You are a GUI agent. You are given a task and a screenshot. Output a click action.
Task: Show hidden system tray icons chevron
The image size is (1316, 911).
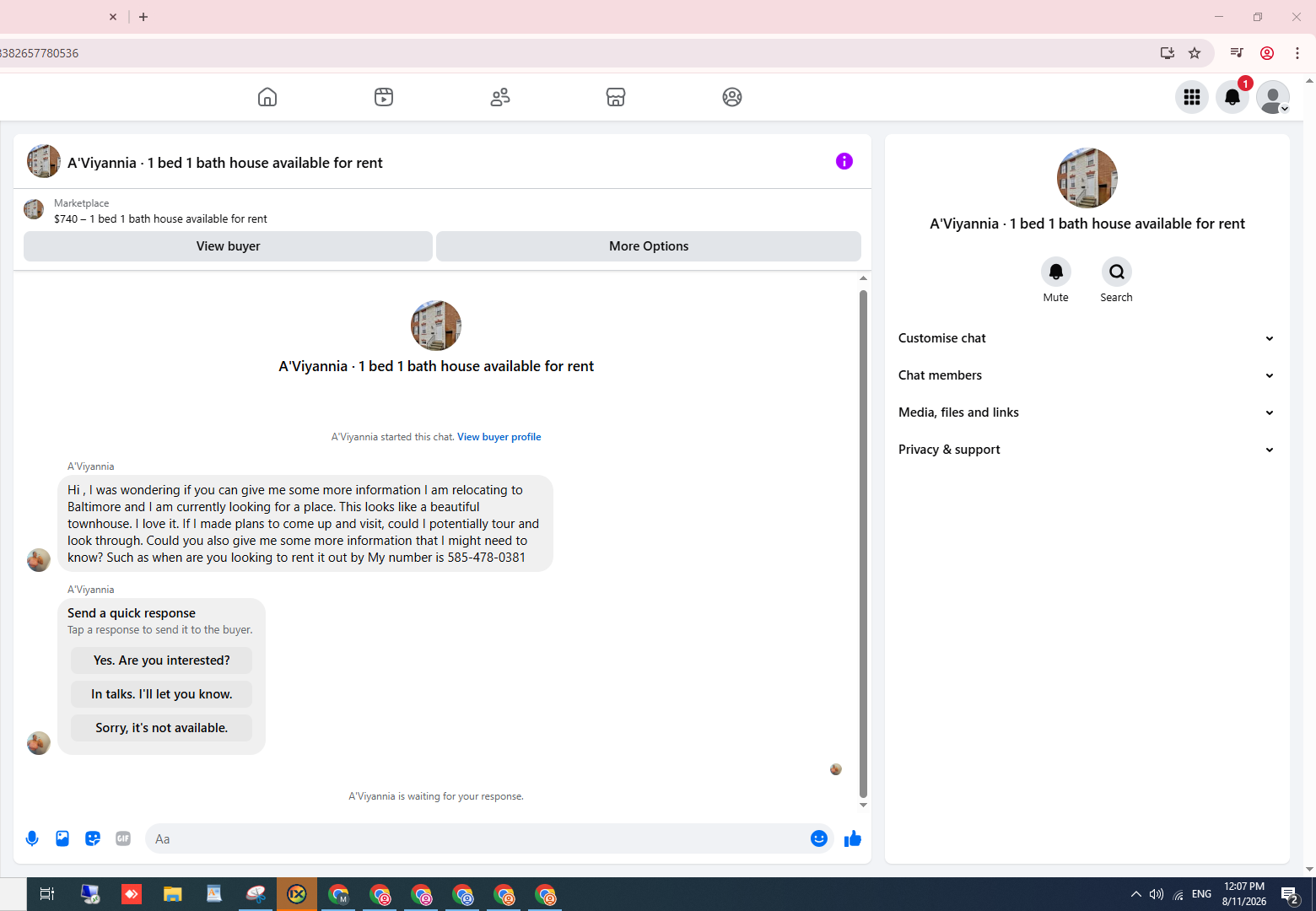click(1136, 894)
